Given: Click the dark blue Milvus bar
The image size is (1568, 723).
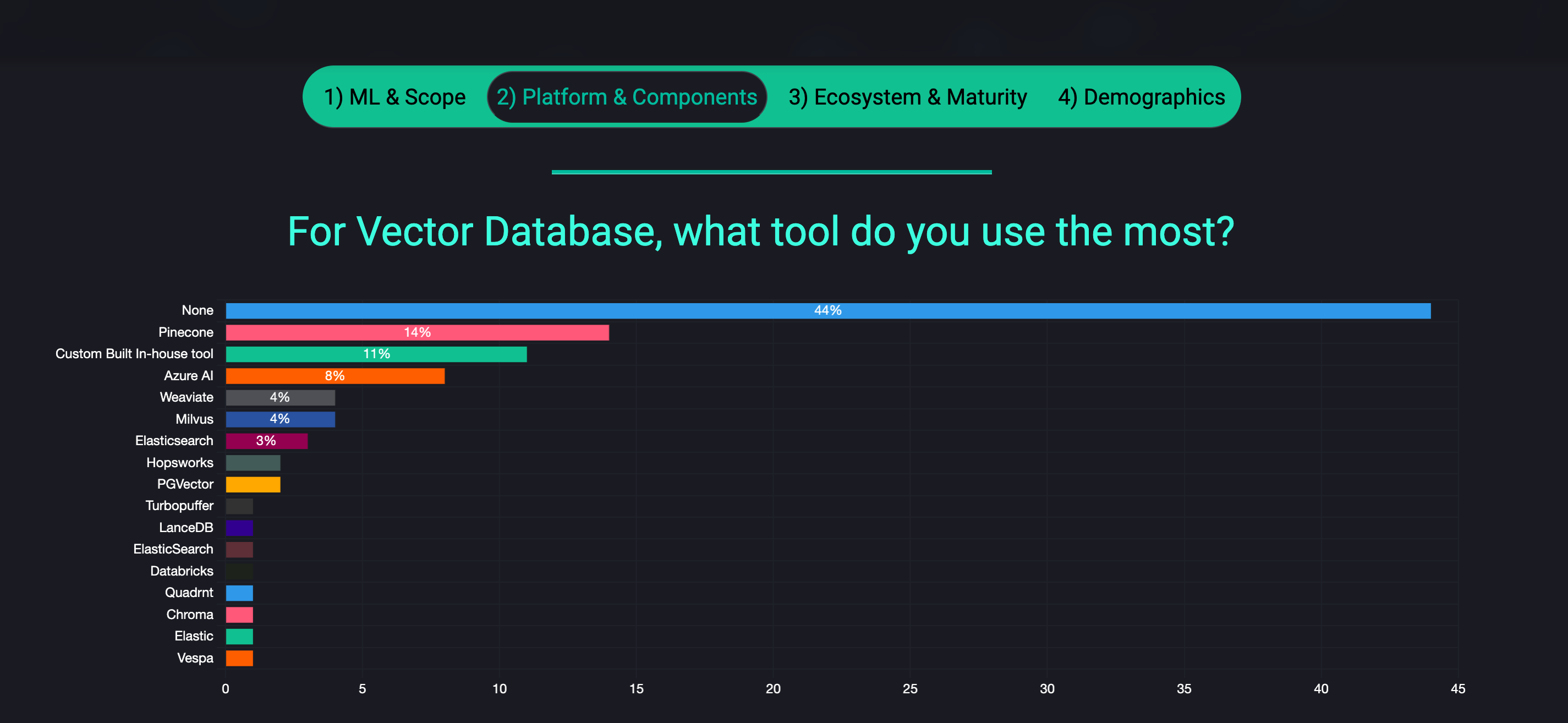Looking at the screenshot, I should 280,419.
